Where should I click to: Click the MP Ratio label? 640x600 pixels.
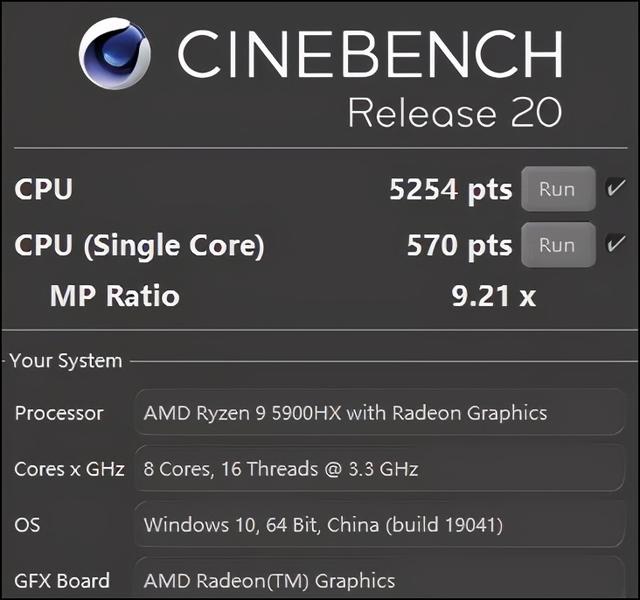(x=114, y=296)
